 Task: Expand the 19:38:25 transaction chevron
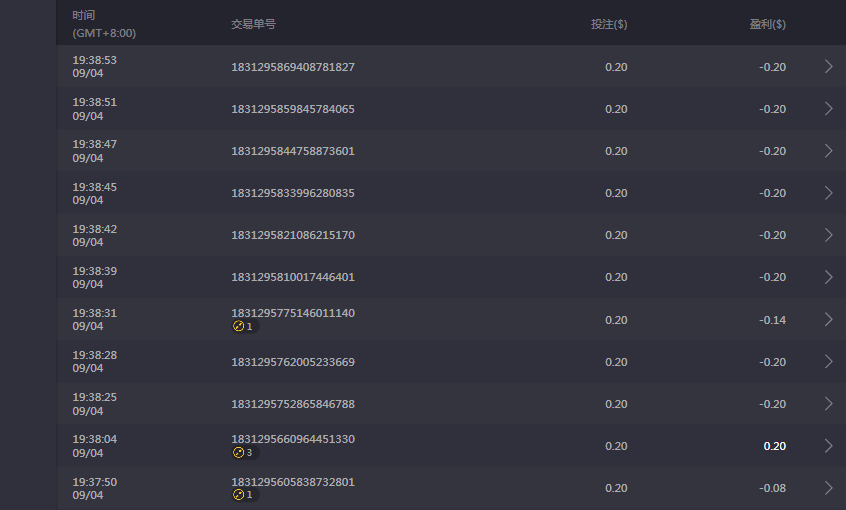pyautogui.click(x=828, y=404)
